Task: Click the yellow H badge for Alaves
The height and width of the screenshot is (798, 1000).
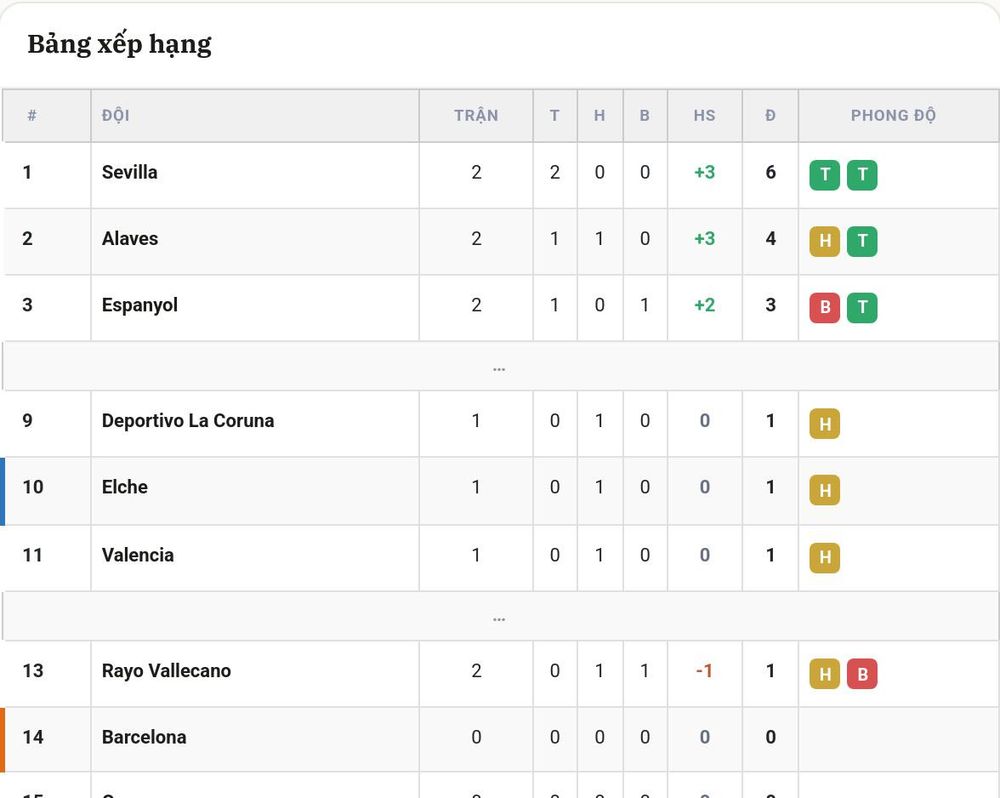Action: tap(825, 241)
